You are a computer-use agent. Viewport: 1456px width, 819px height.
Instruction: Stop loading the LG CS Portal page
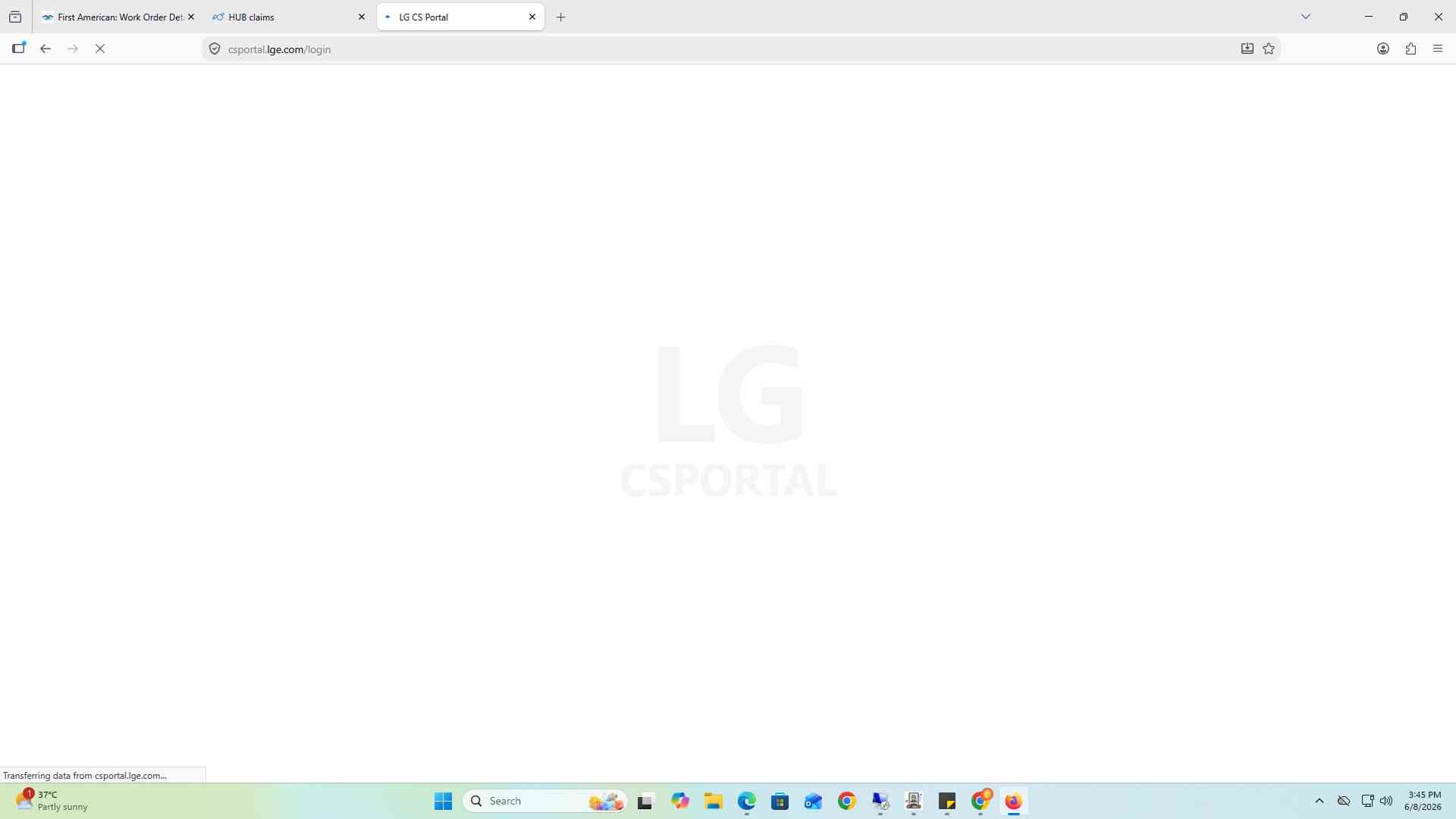click(x=100, y=49)
